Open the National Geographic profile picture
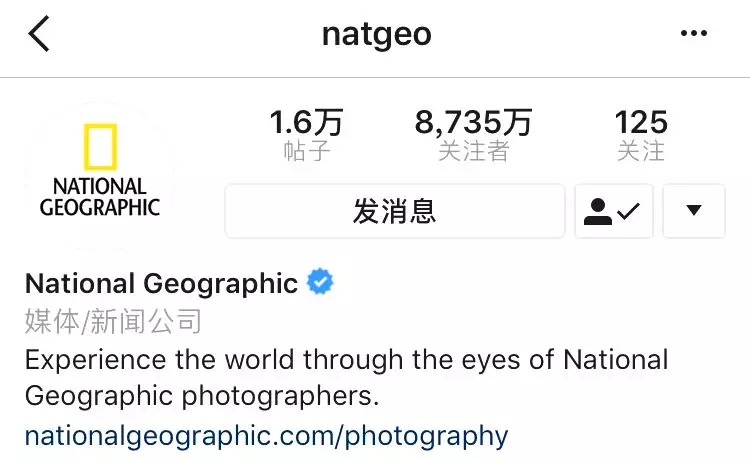 pos(100,176)
